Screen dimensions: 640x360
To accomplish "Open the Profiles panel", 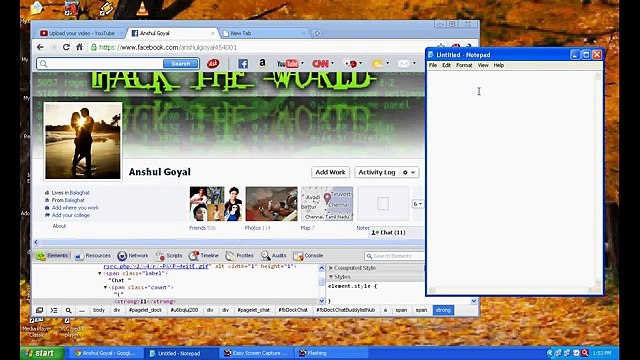I will coord(240,256).
